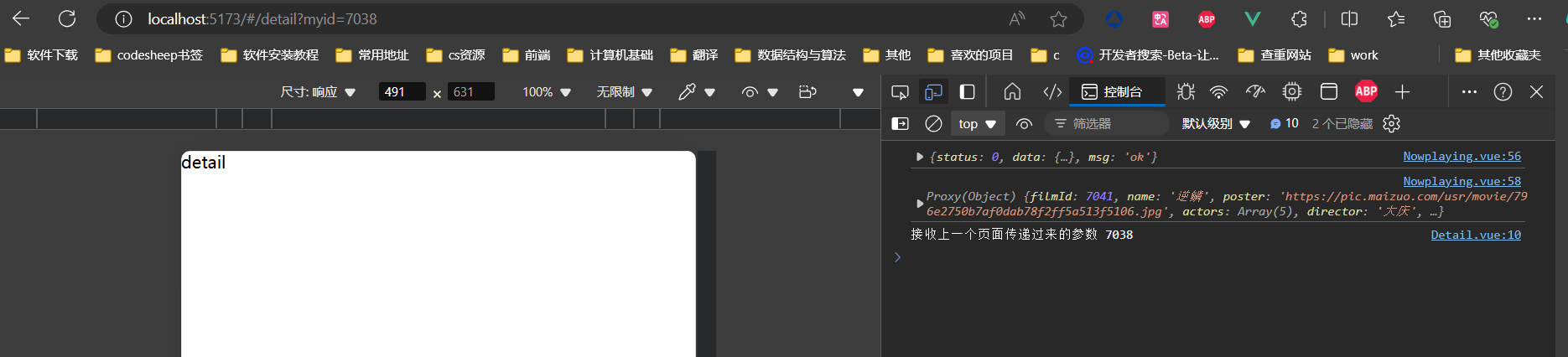
Task: Open Nowplaying.vue:58 source link
Action: point(1462,181)
